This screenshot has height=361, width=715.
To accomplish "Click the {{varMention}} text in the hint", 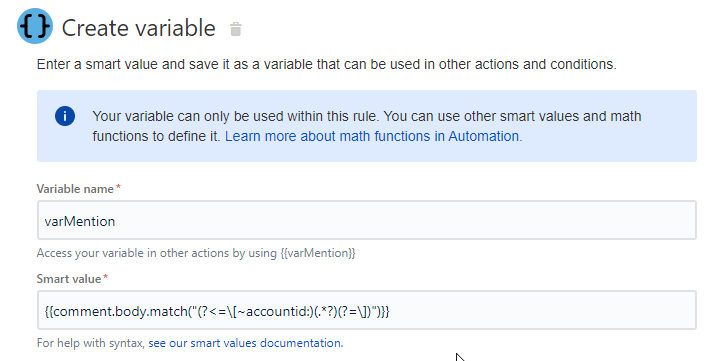I will (x=318, y=253).
